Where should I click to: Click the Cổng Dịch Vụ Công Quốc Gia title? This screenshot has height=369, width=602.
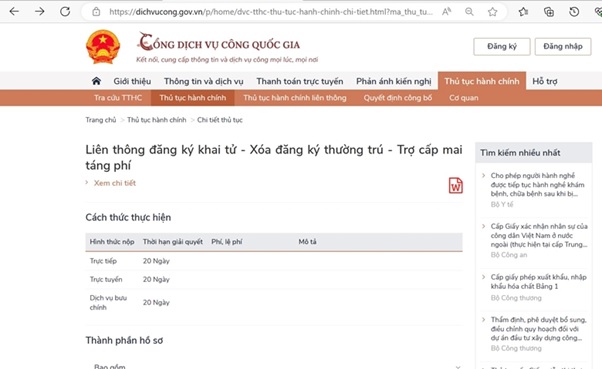tap(219, 43)
